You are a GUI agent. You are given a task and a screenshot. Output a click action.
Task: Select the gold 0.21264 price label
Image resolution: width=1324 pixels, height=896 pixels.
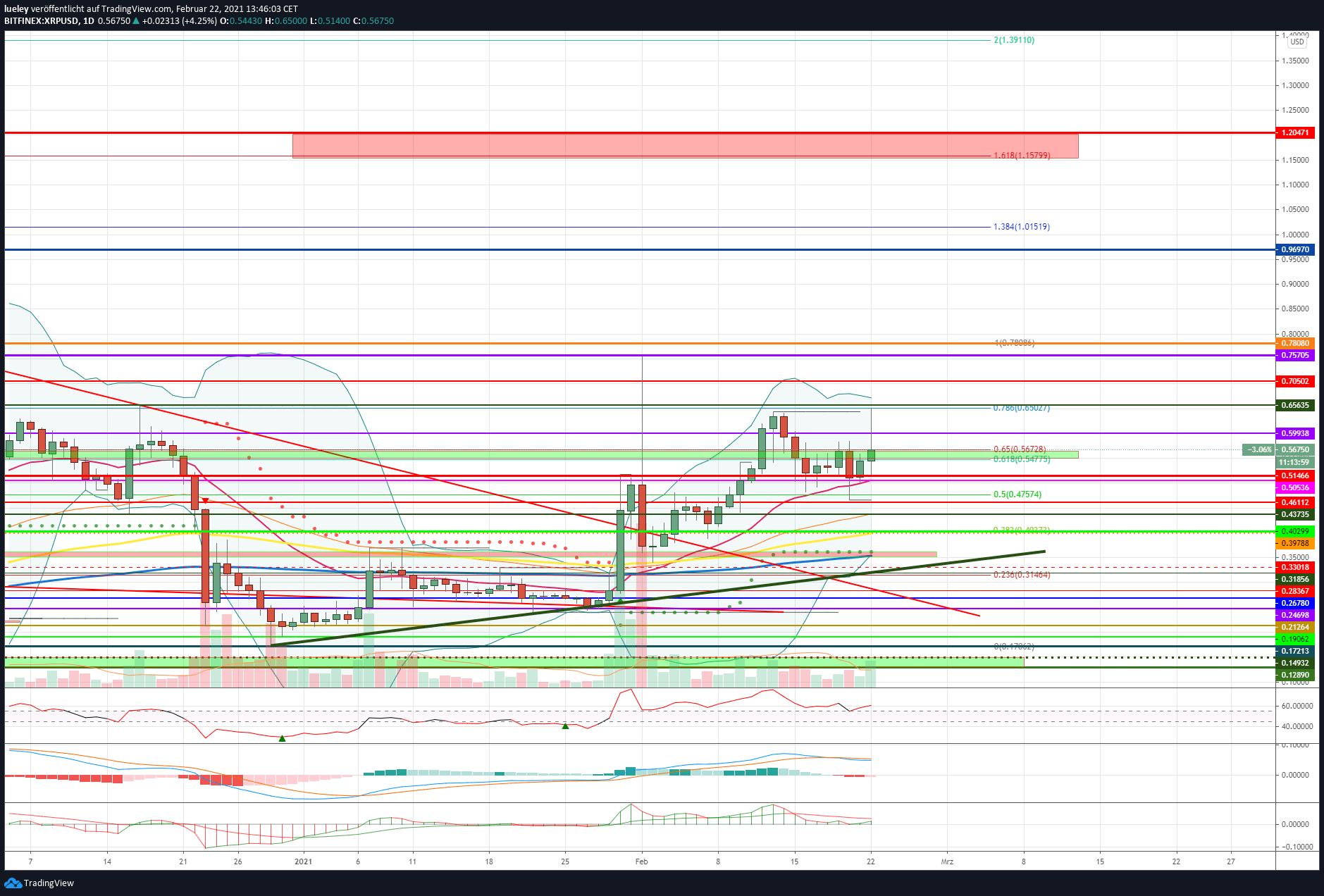point(1295,627)
